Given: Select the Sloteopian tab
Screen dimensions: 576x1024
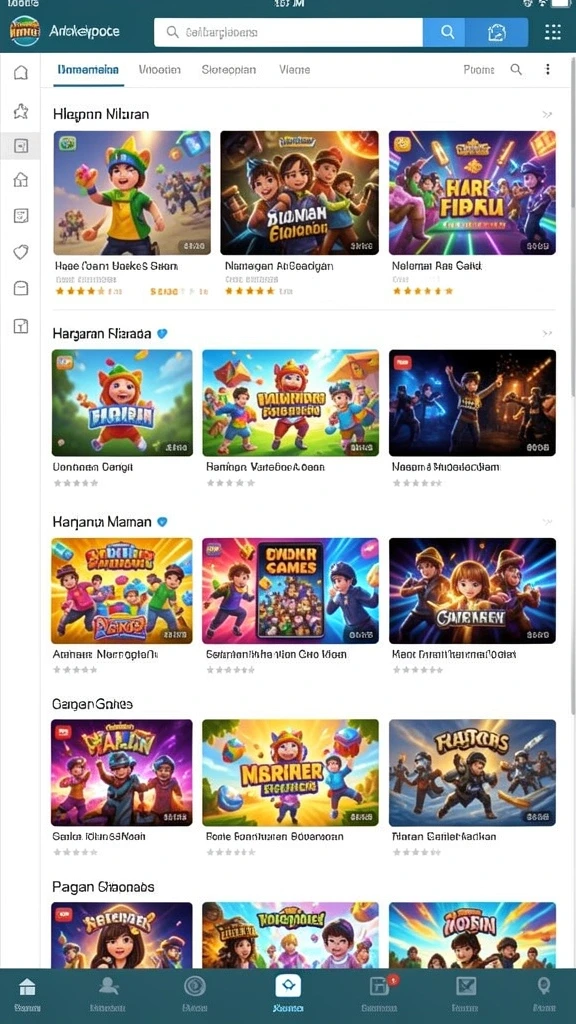Looking at the screenshot, I should pos(229,69).
